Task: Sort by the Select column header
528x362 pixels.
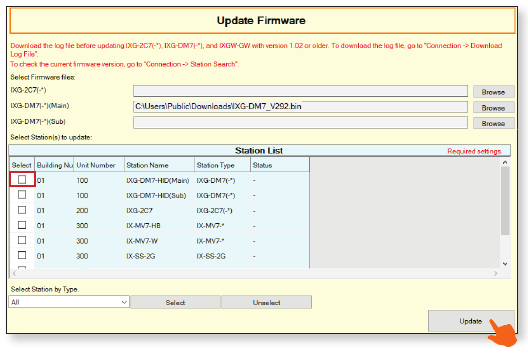Action: [x=22, y=165]
